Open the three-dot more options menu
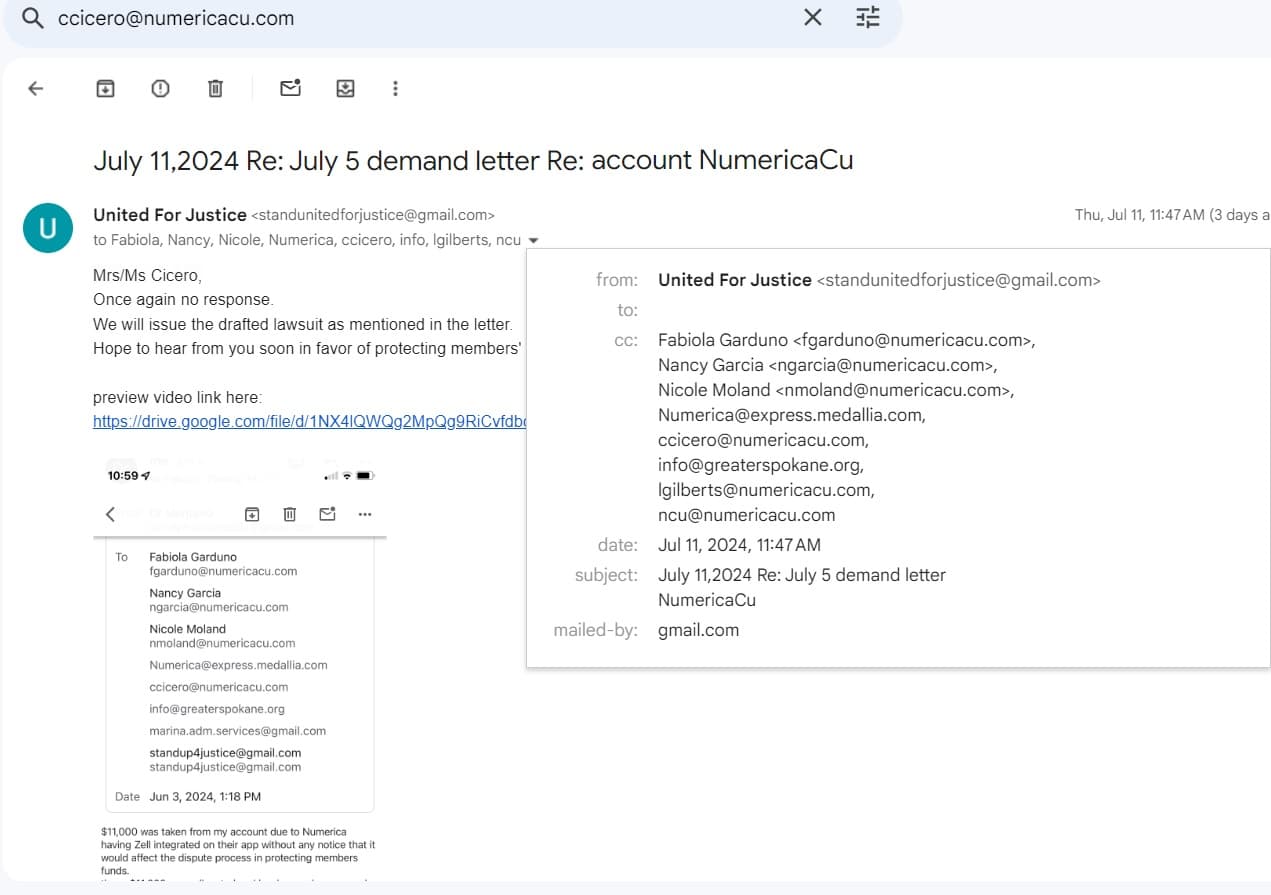The height and width of the screenshot is (895, 1271). coord(395,88)
